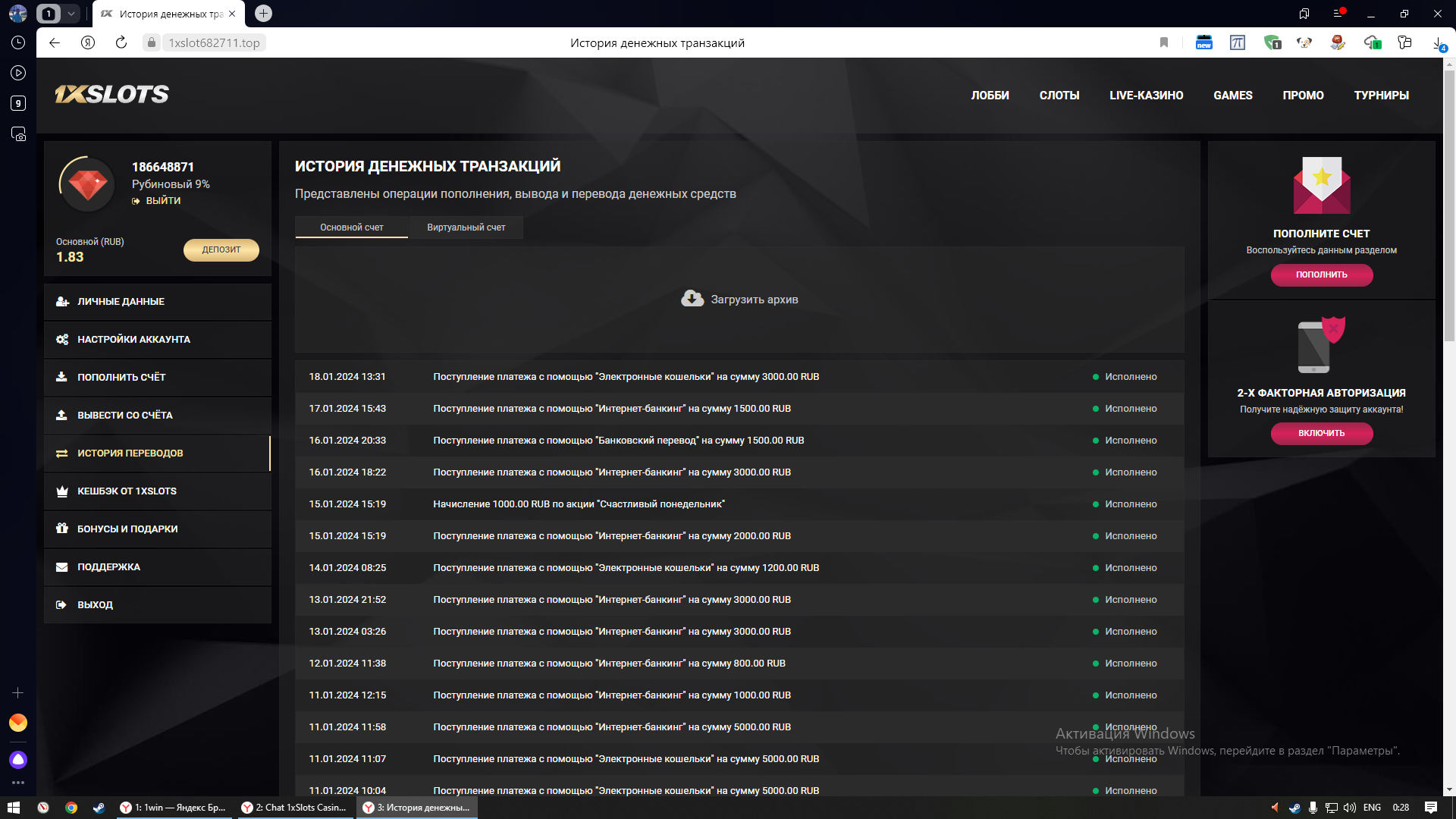Image resolution: width=1456 pixels, height=819 pixels.
Task: Open the LIVE-КАЗИНО menu item
Action: [1146, 96]
